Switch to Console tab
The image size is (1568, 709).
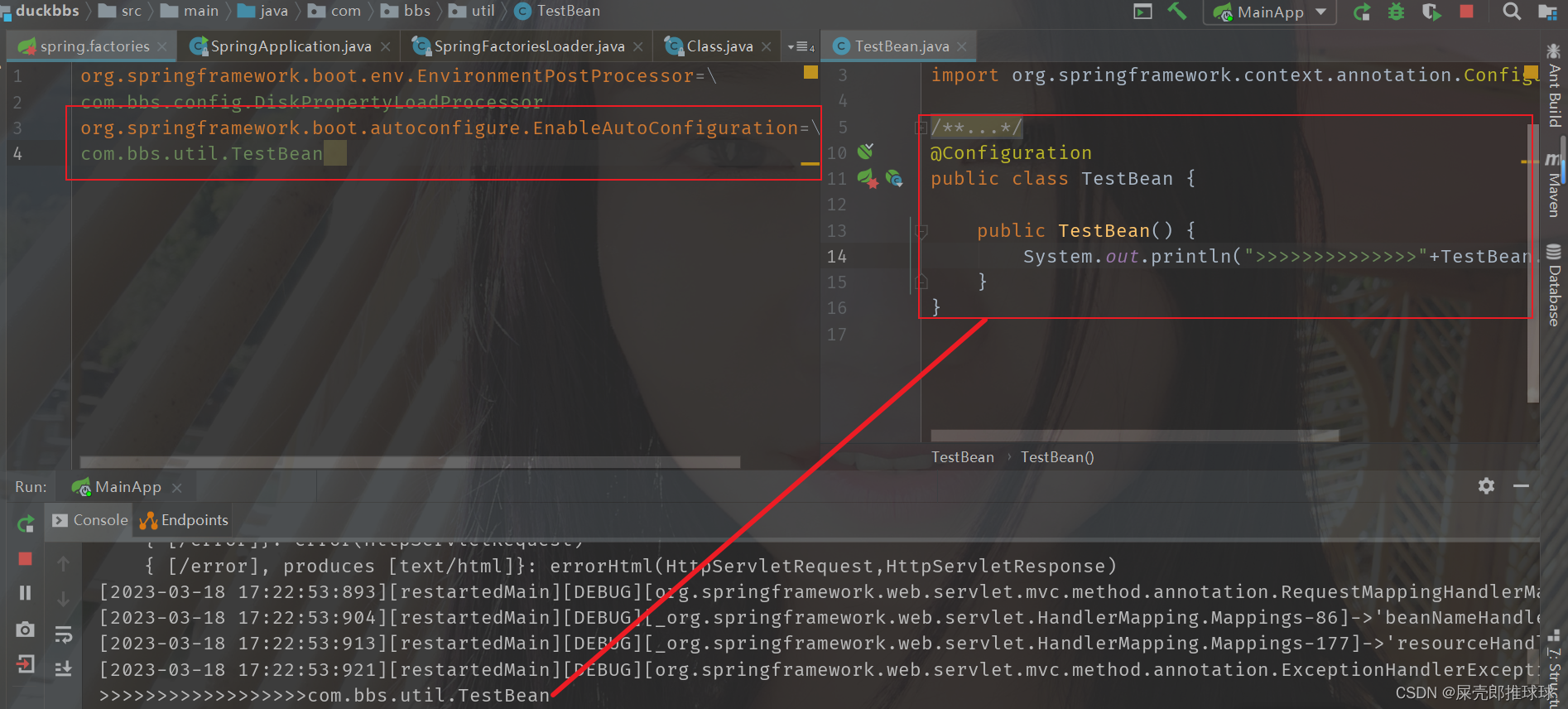[89, 520]
